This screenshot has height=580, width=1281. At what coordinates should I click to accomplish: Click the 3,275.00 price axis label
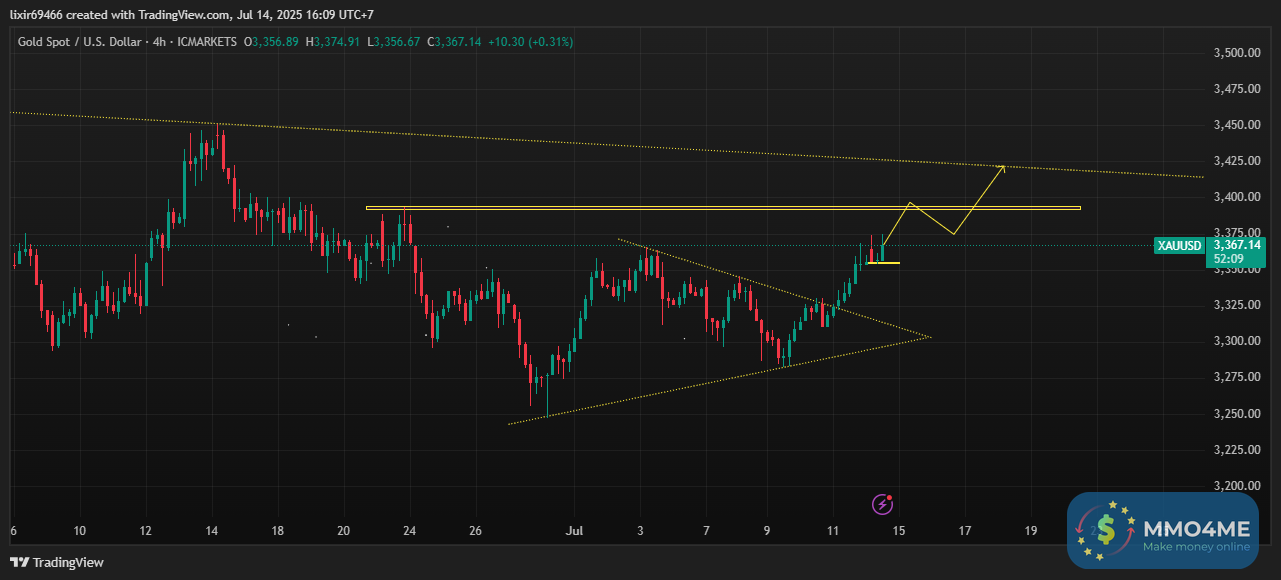click(1236, 377)
